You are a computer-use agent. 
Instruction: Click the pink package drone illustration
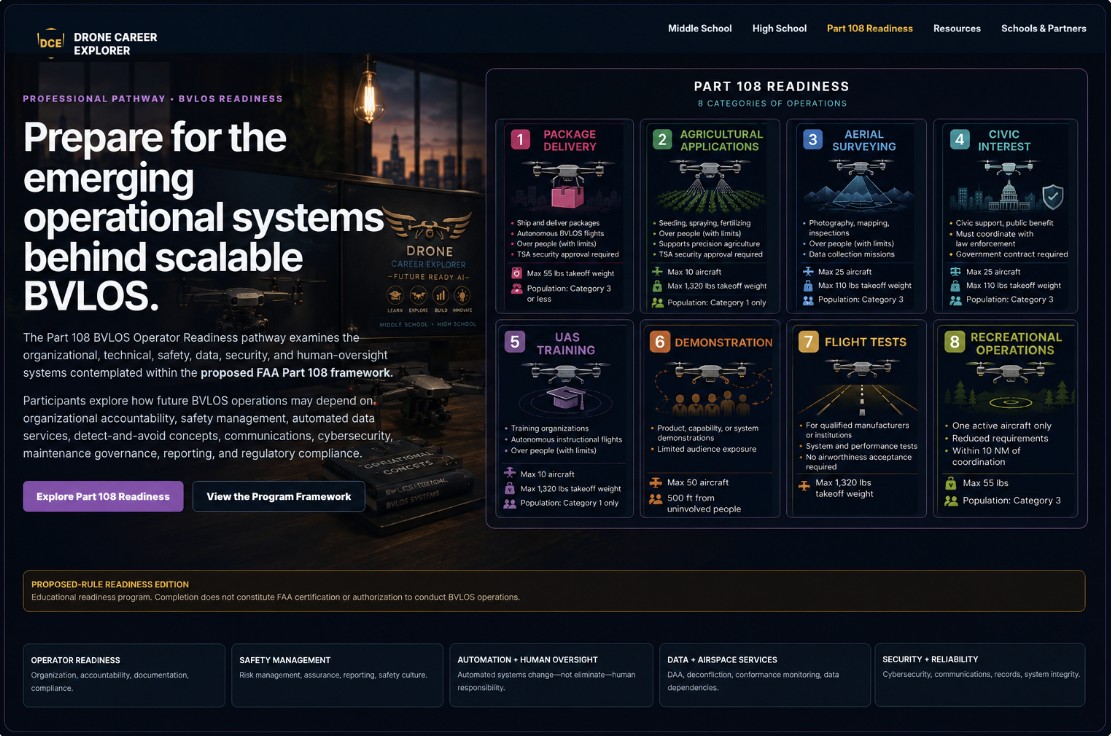click(567, 184)
